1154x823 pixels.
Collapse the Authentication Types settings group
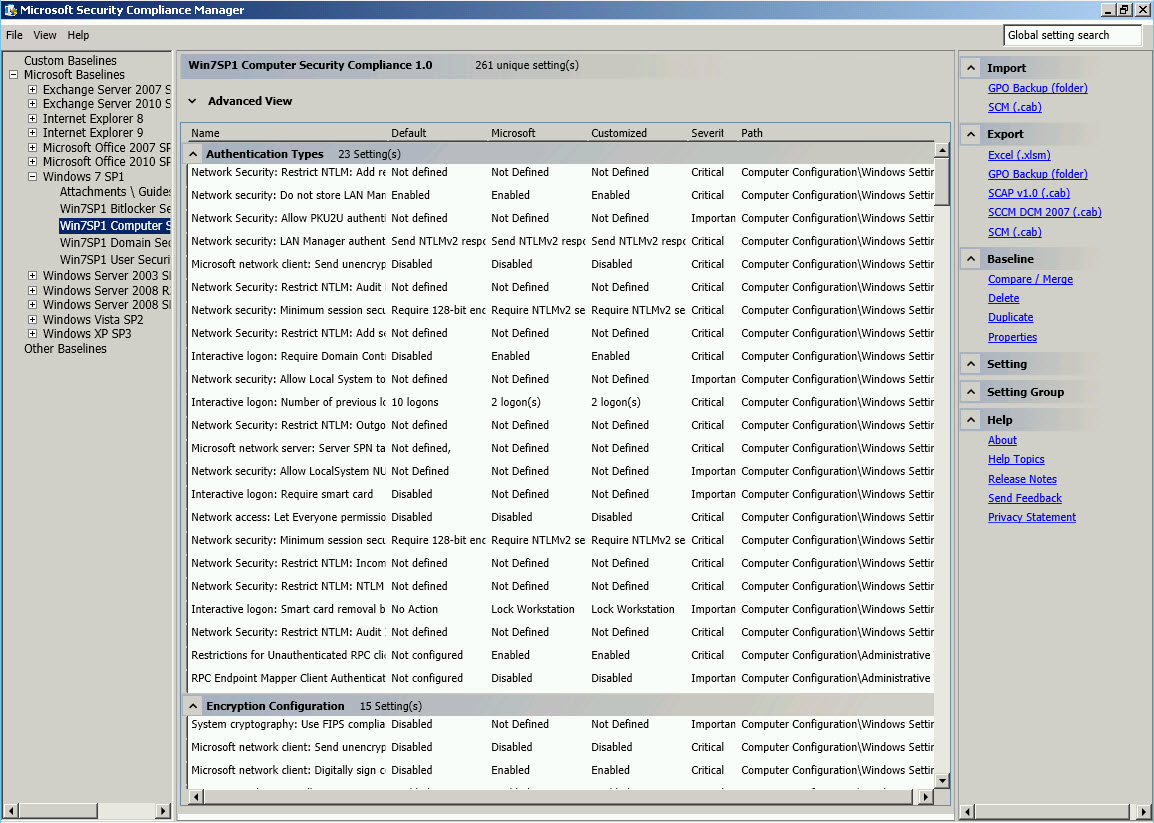point(193,153)
